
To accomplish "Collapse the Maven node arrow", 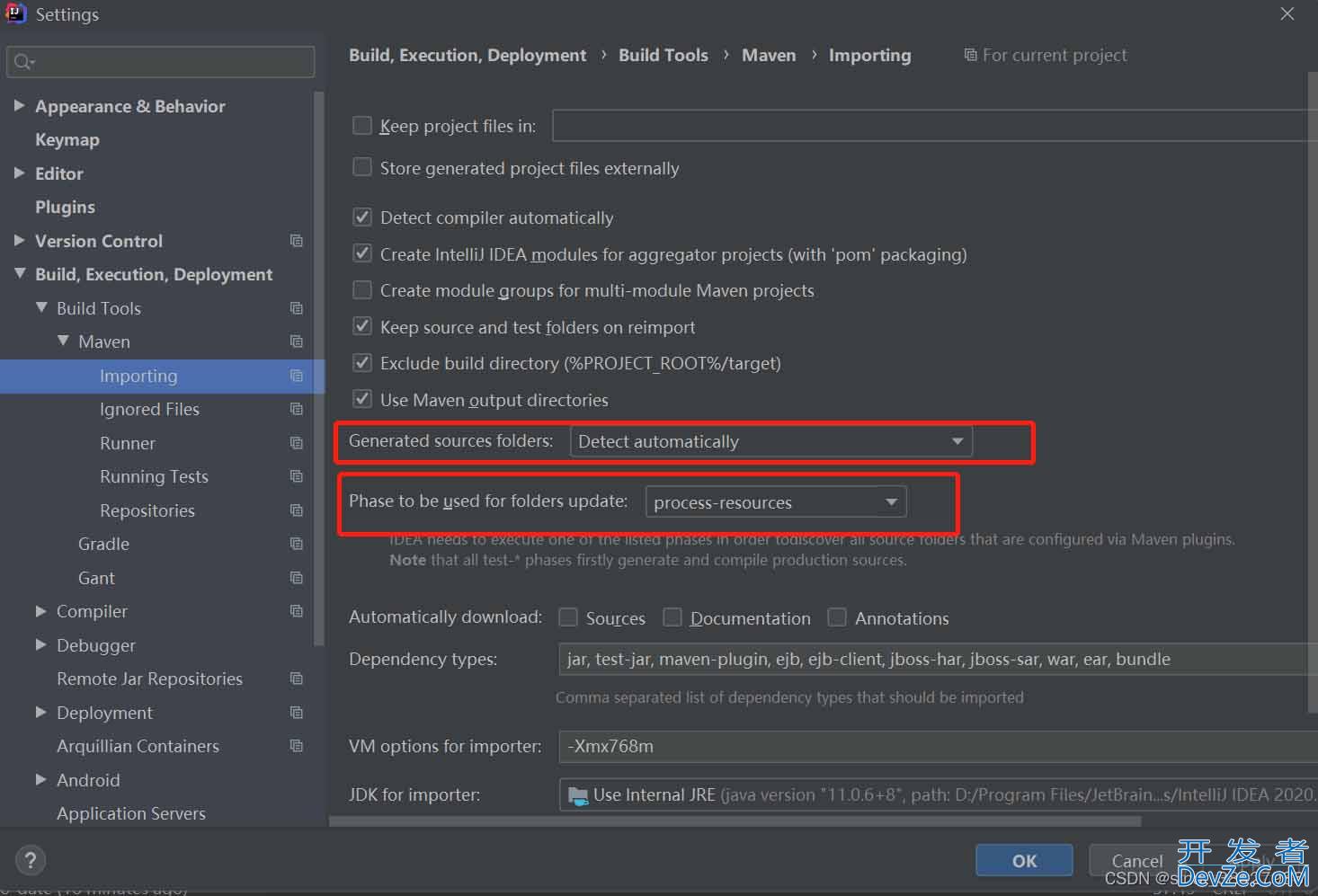I will (x=63, y=341).
